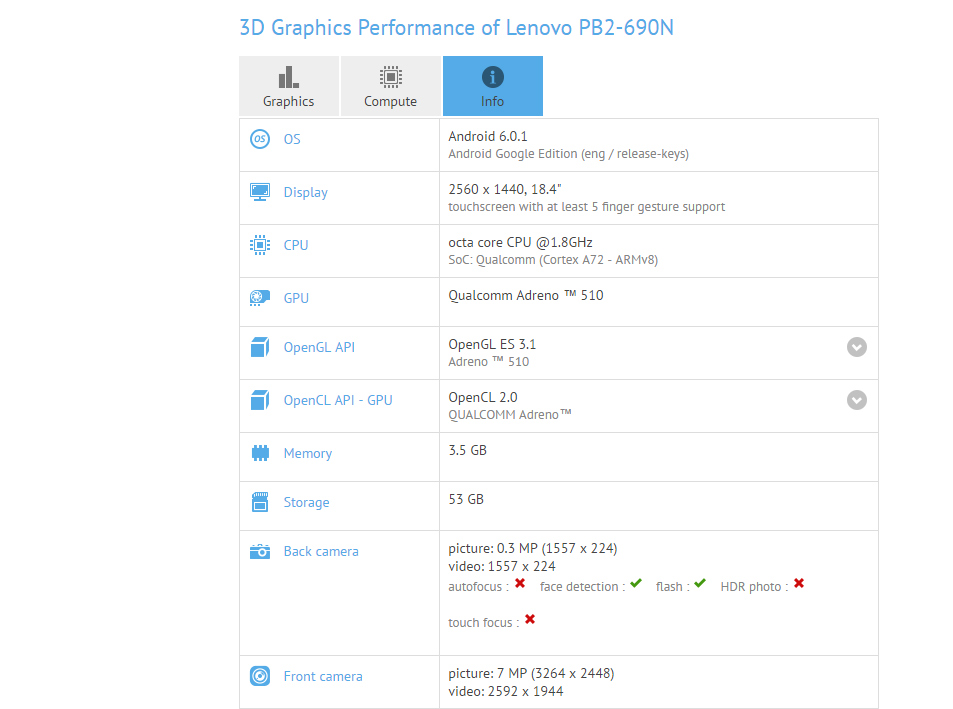This screenshot has width=953, height=709.
Task: Click the autofocus red cross mark
Action: click(520, 584)
